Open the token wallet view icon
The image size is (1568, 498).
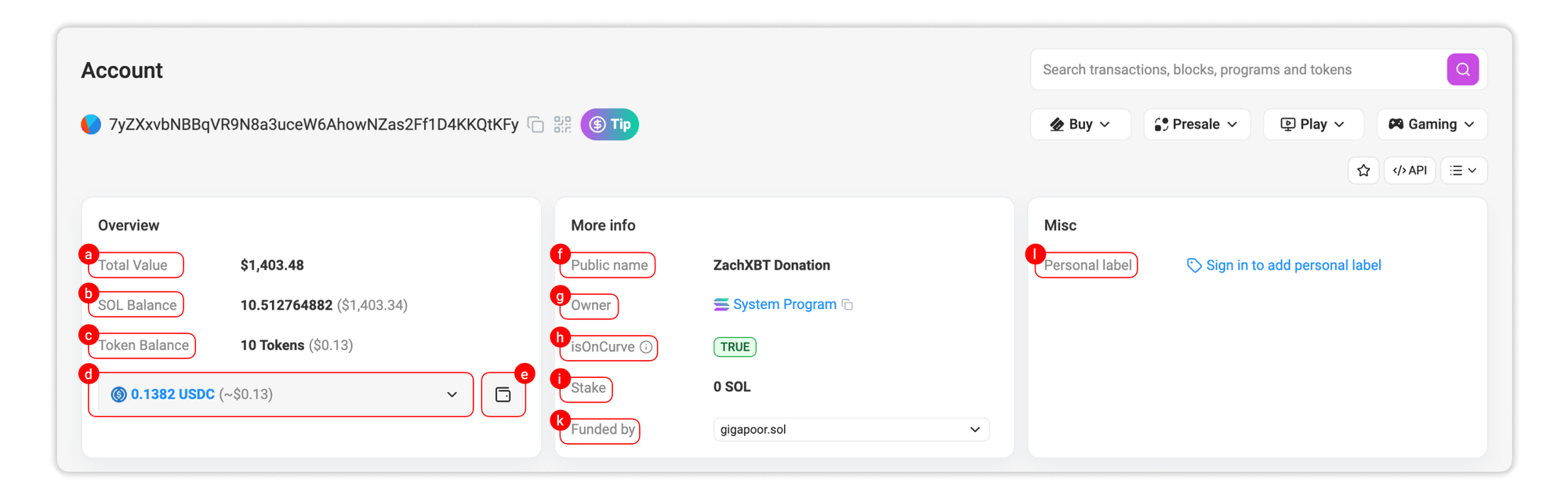503,394
